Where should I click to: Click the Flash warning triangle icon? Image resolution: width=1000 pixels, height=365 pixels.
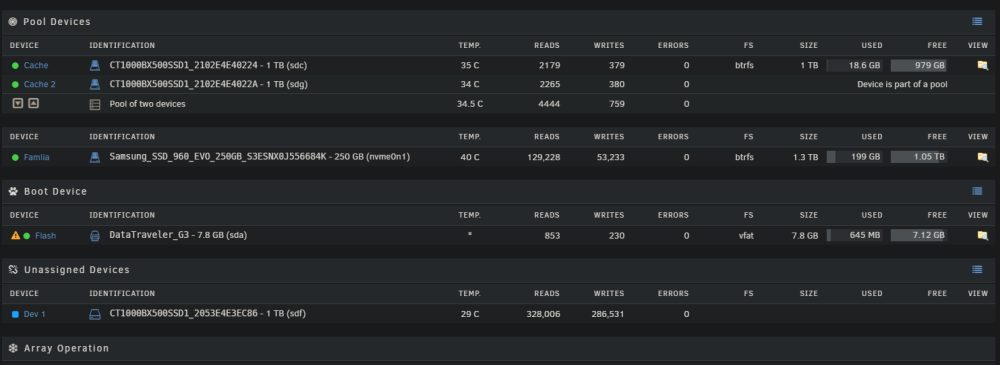[x=16, y=235]
